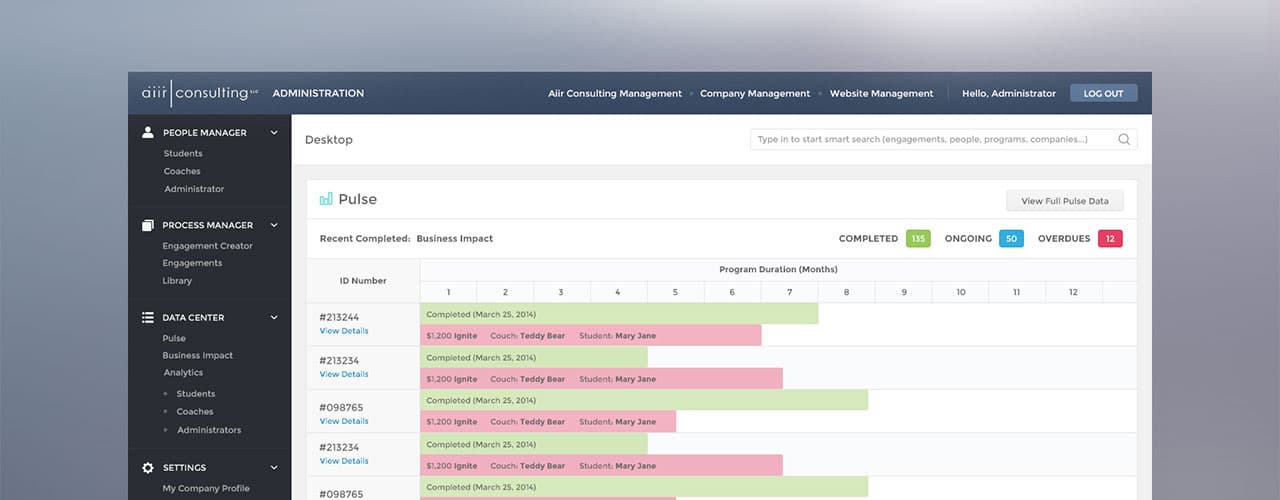This screenshot has height=500, width=1280.
Task: Click the ID Number column header
Action: coord(363,281)
